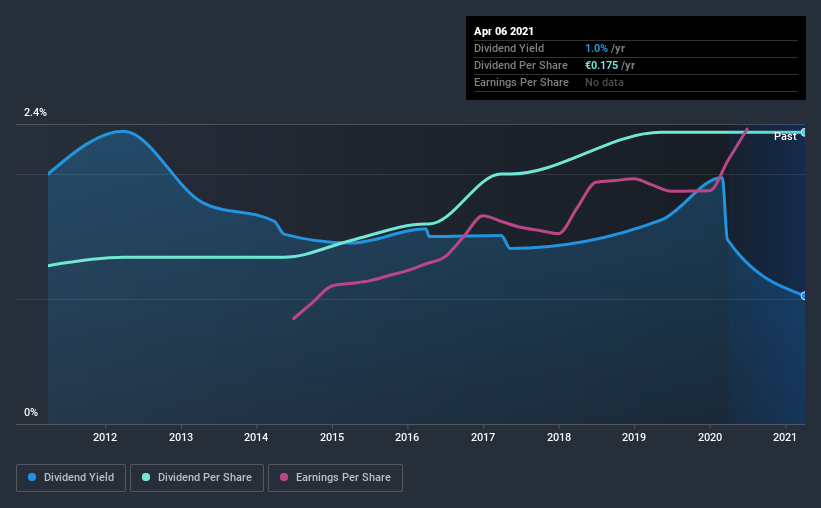Click the teal Dividend Per Share legend dot

[x=146, y=477]
